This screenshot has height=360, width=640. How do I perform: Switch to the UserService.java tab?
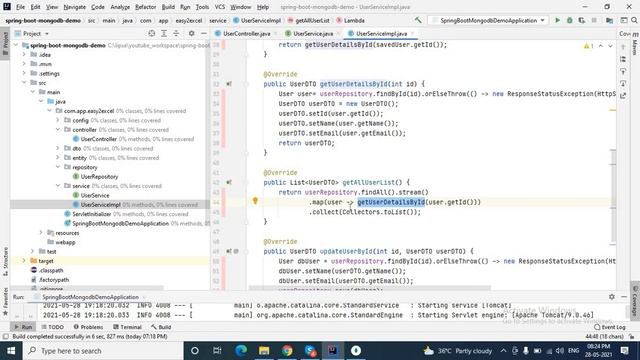pyautogui.click(x=313, y=33)
